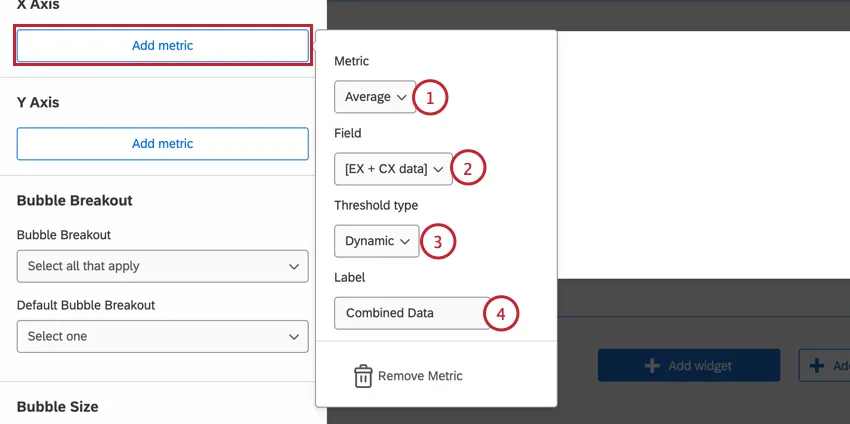Click the chevron on Dynamic dropdown
The height and width of the screenshot is (424, 850).
[405, 241]
